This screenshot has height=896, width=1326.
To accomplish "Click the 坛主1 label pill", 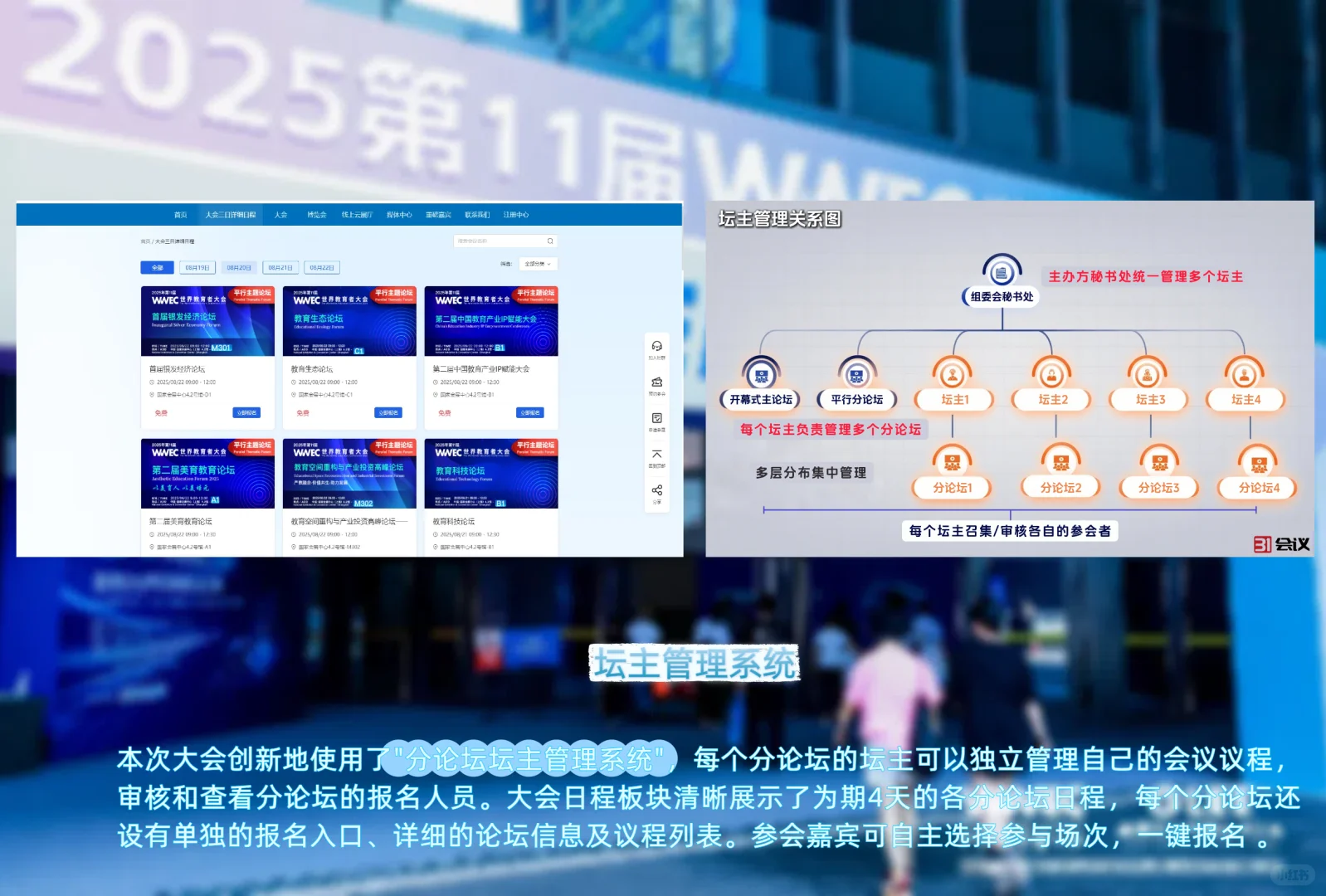I will coord(954,400).
